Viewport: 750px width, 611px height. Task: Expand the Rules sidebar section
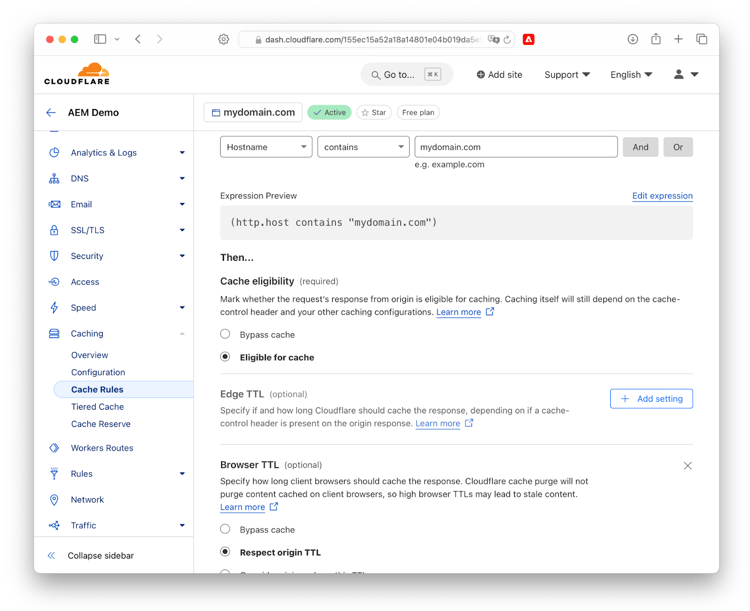(182, 474)
